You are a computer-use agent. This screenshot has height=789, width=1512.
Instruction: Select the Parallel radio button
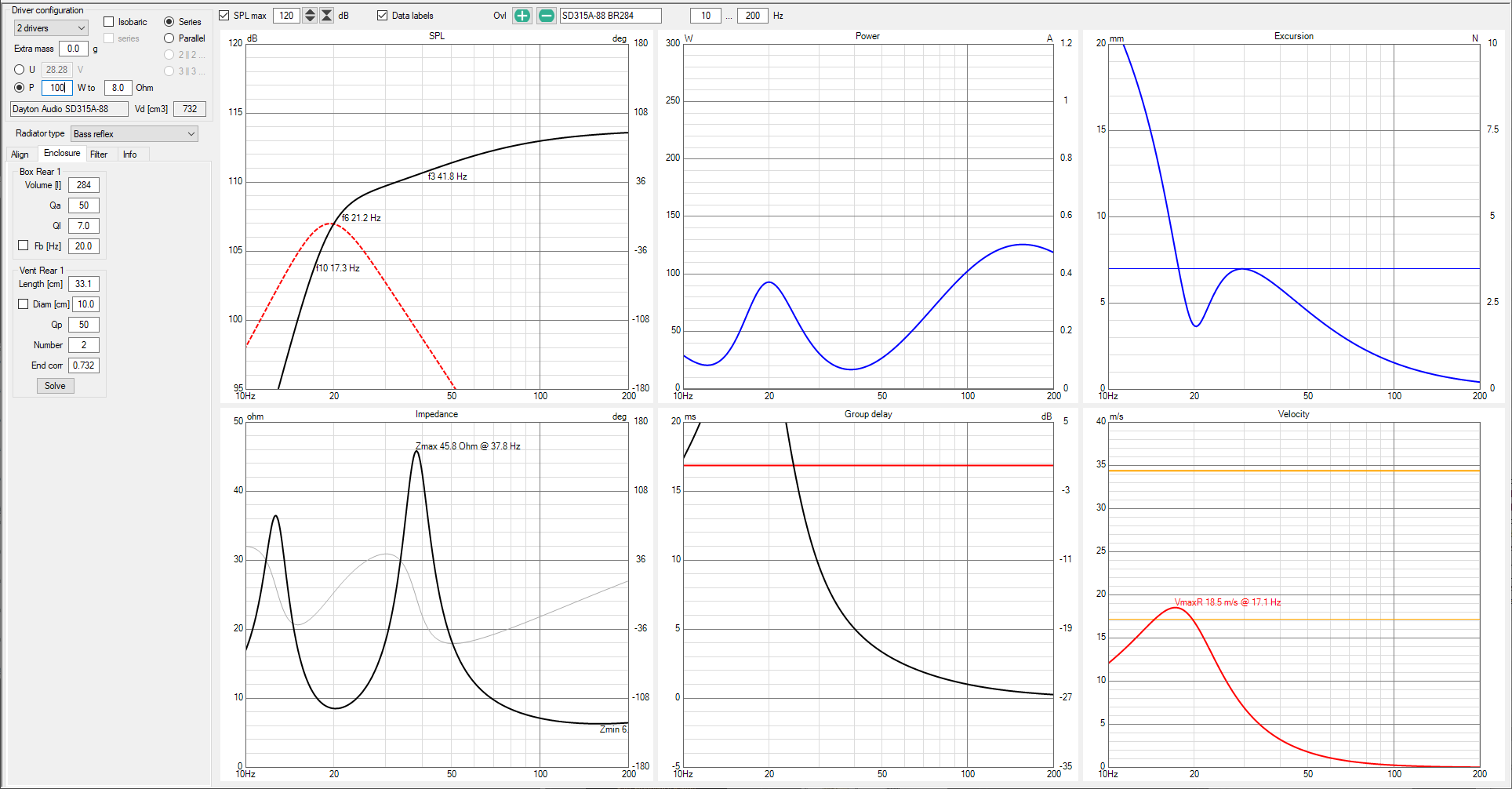tap(169, 38)
